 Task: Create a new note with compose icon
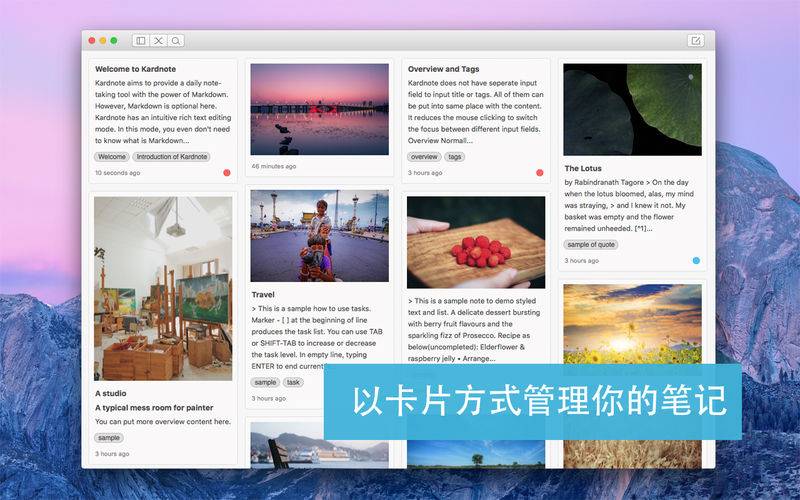click(x=695, y=40)
